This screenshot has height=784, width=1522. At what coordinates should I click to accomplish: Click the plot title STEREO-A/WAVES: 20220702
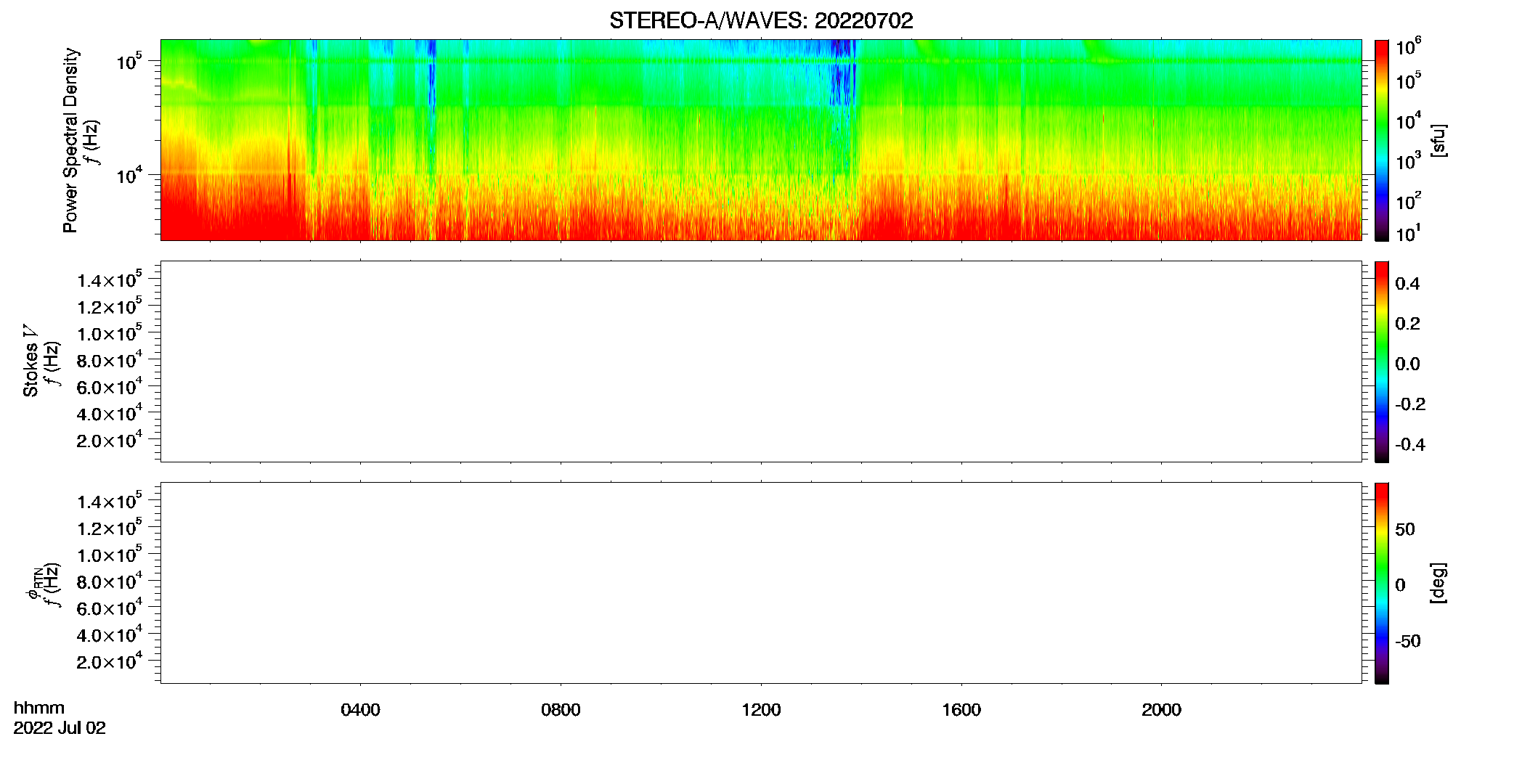pos(761,20)
